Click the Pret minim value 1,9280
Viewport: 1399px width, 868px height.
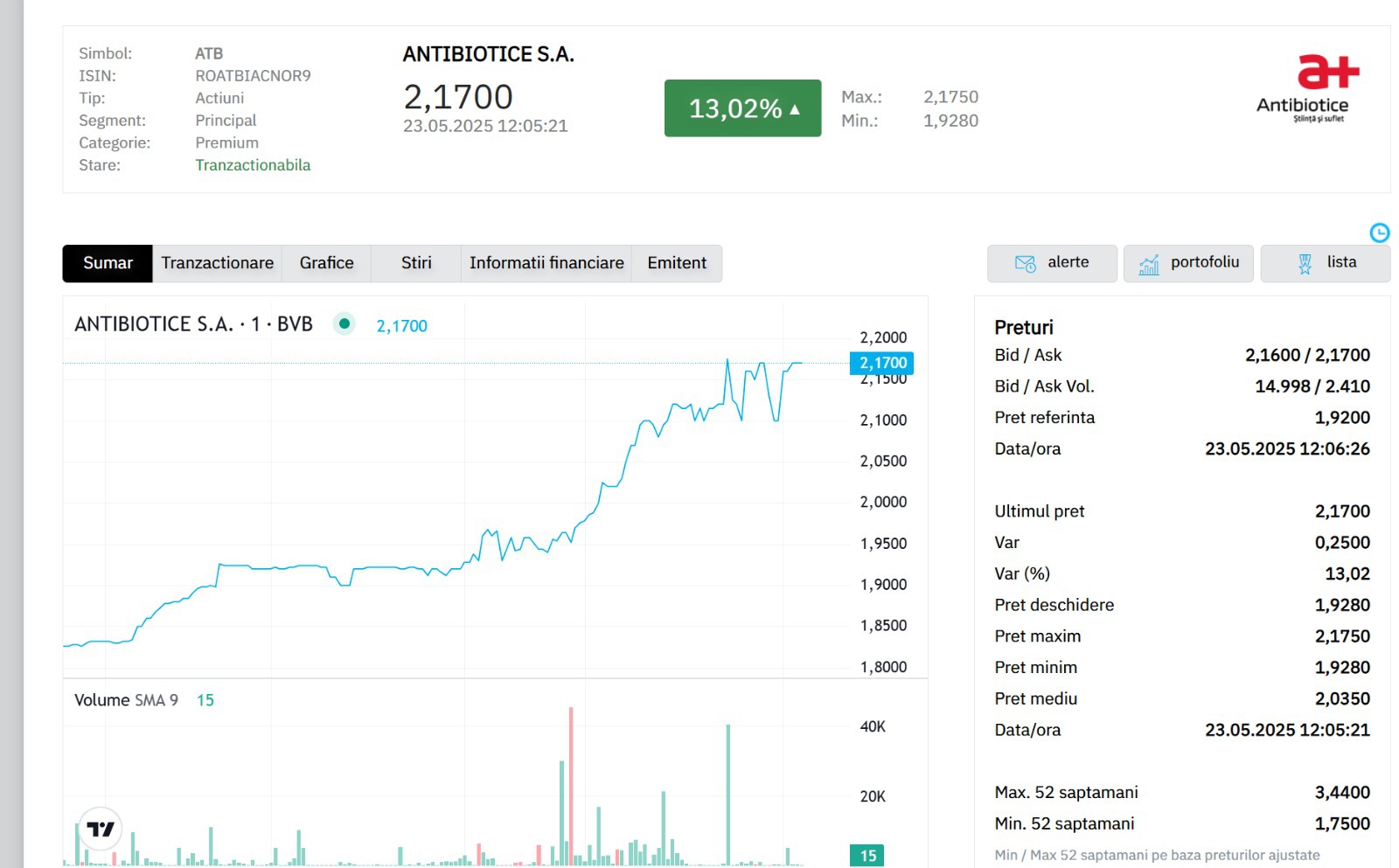1342,668
